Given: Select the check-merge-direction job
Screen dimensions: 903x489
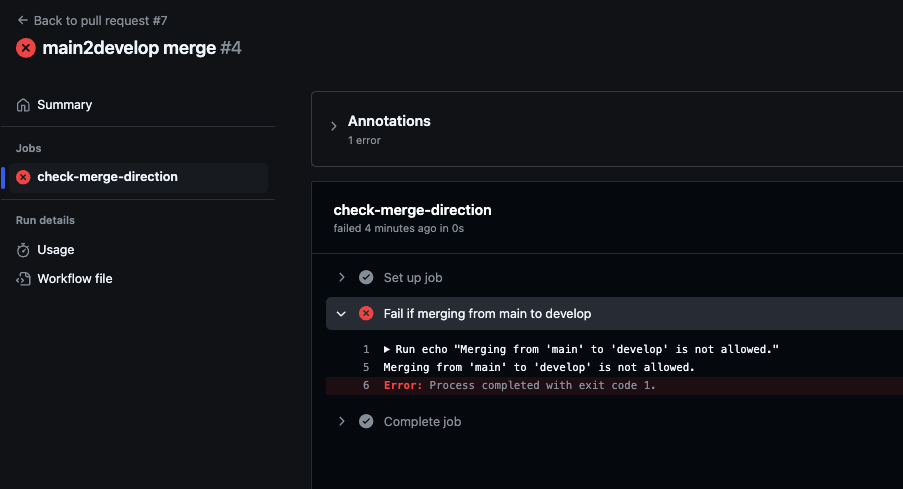Looking at the screenshot, I should click(x=107, y=177).
